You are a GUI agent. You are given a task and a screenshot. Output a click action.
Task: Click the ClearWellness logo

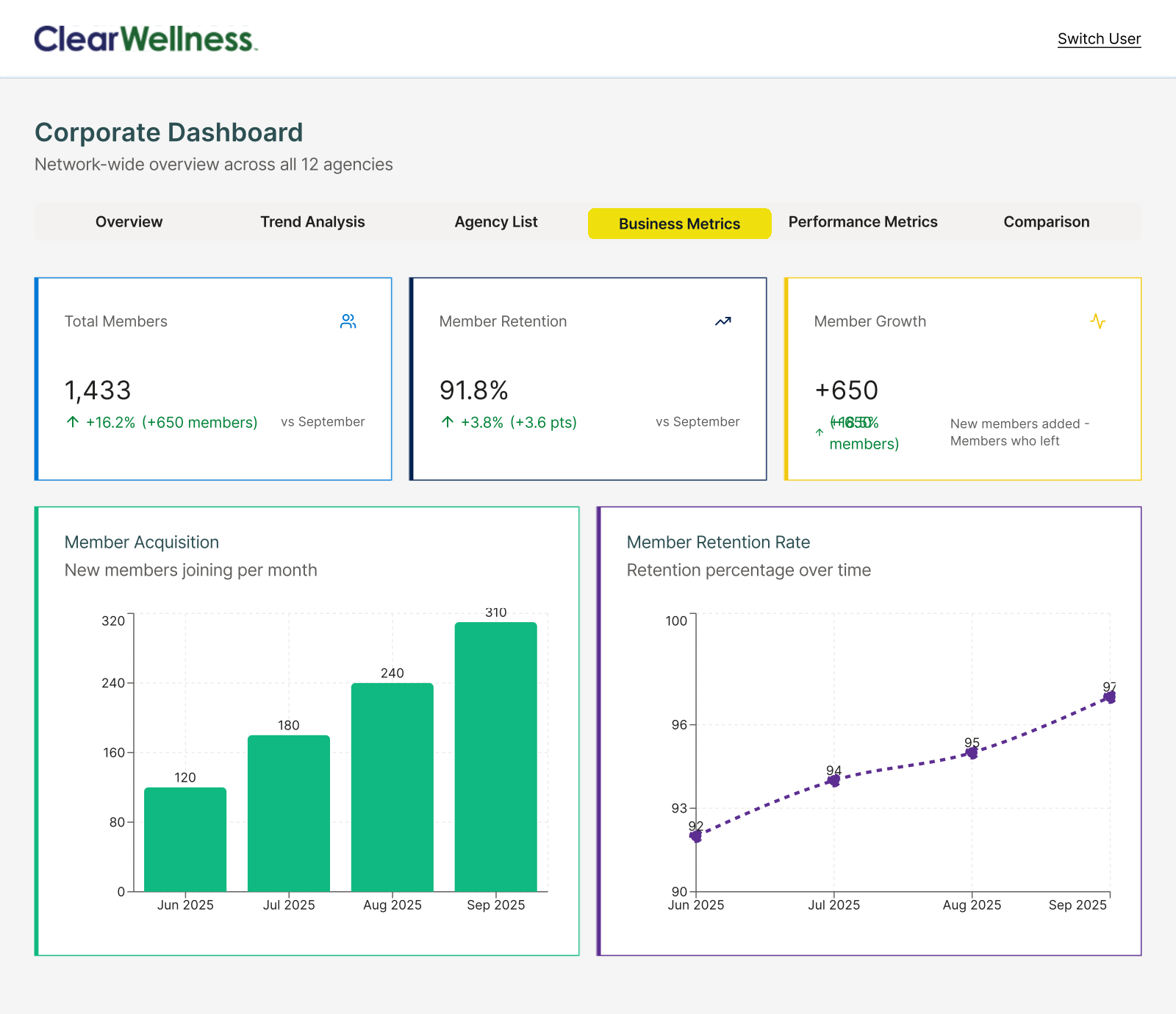146,39
